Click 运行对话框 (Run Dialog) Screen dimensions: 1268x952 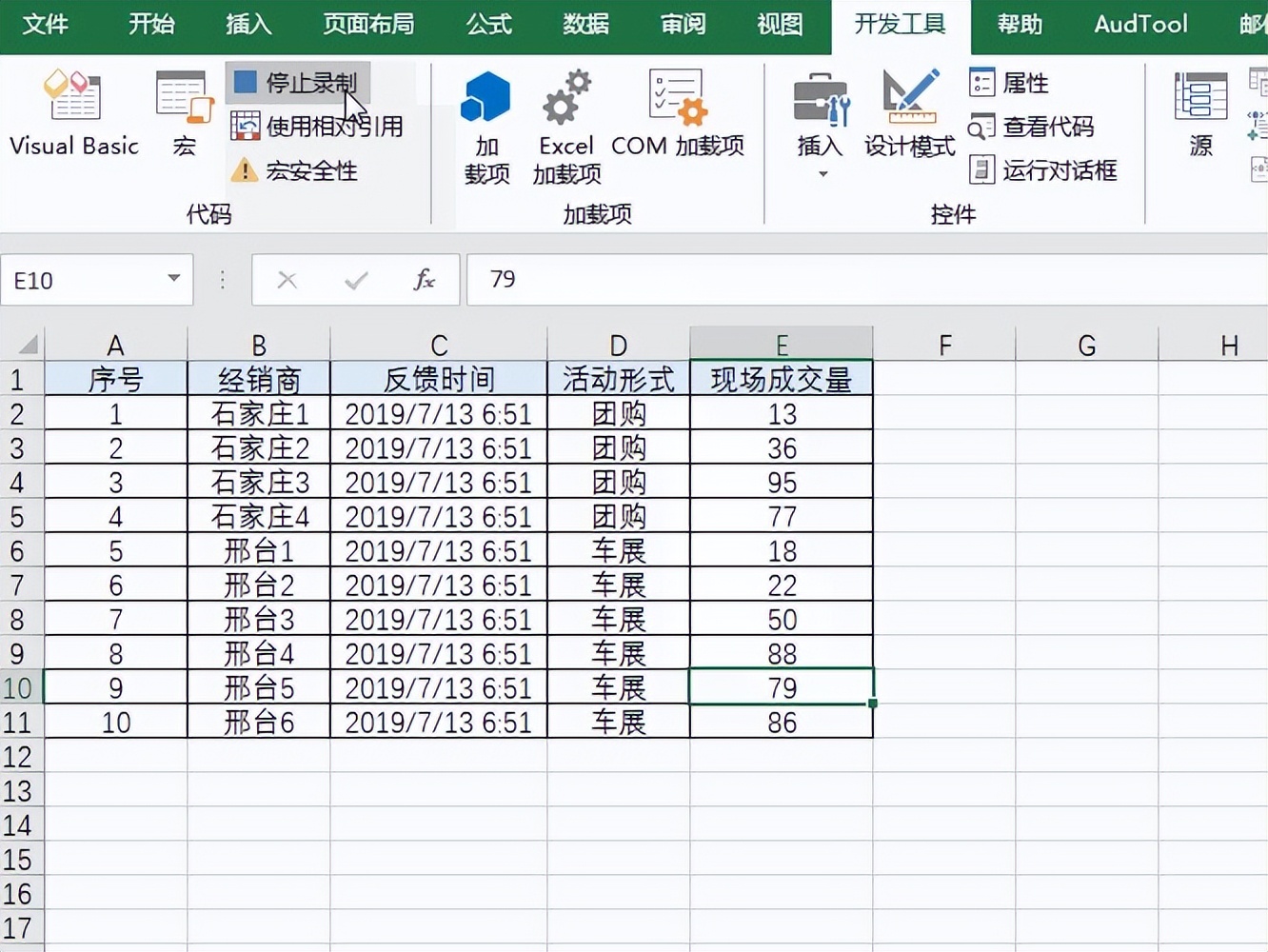[1044, 170]
